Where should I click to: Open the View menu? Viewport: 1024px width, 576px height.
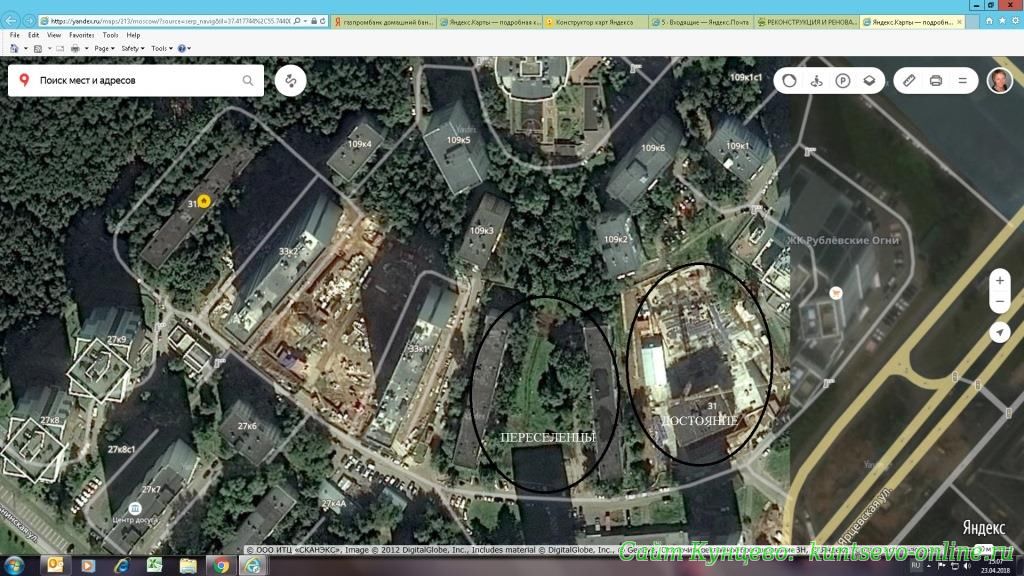pyautogui.click(x=54, y=35)
